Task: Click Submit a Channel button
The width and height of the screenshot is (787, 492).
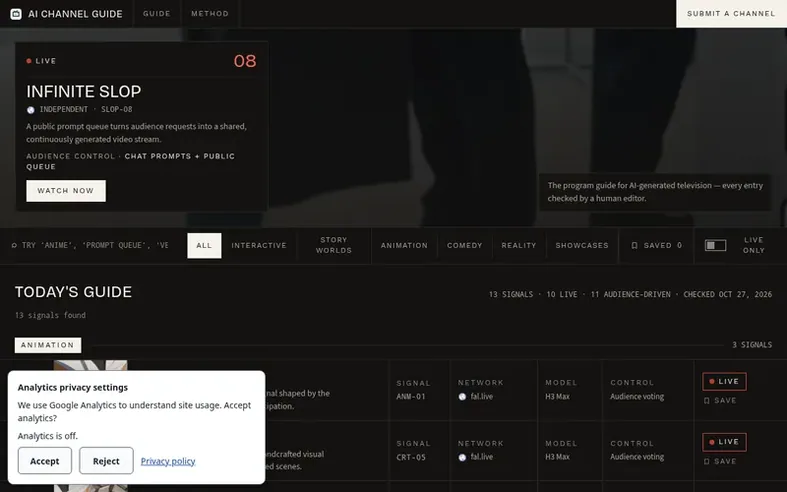Action: [x=731, y=14]
